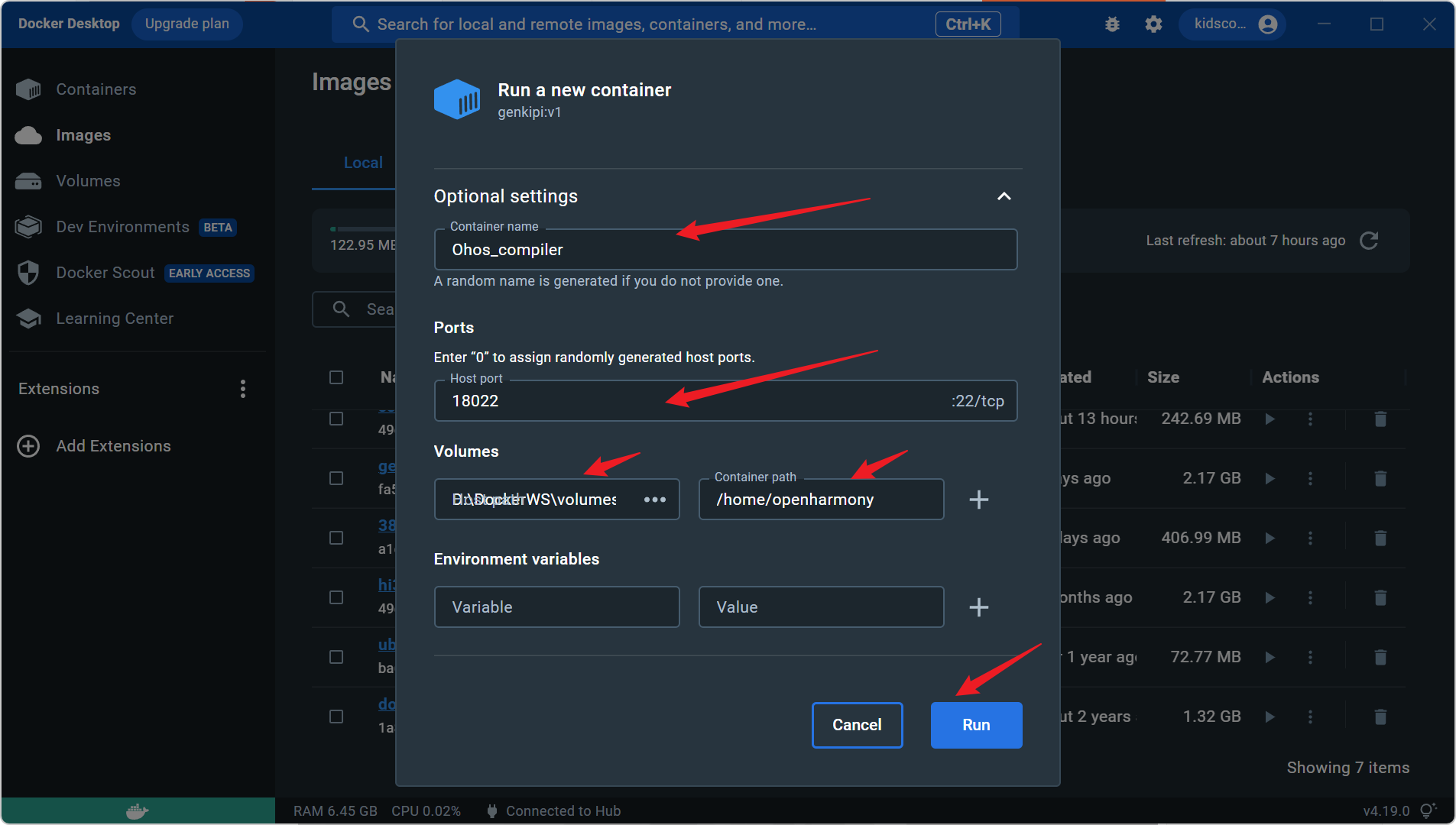Run the 242.69 MB image
Viewport: 1456px width, 825px height.
(1270, 419)
